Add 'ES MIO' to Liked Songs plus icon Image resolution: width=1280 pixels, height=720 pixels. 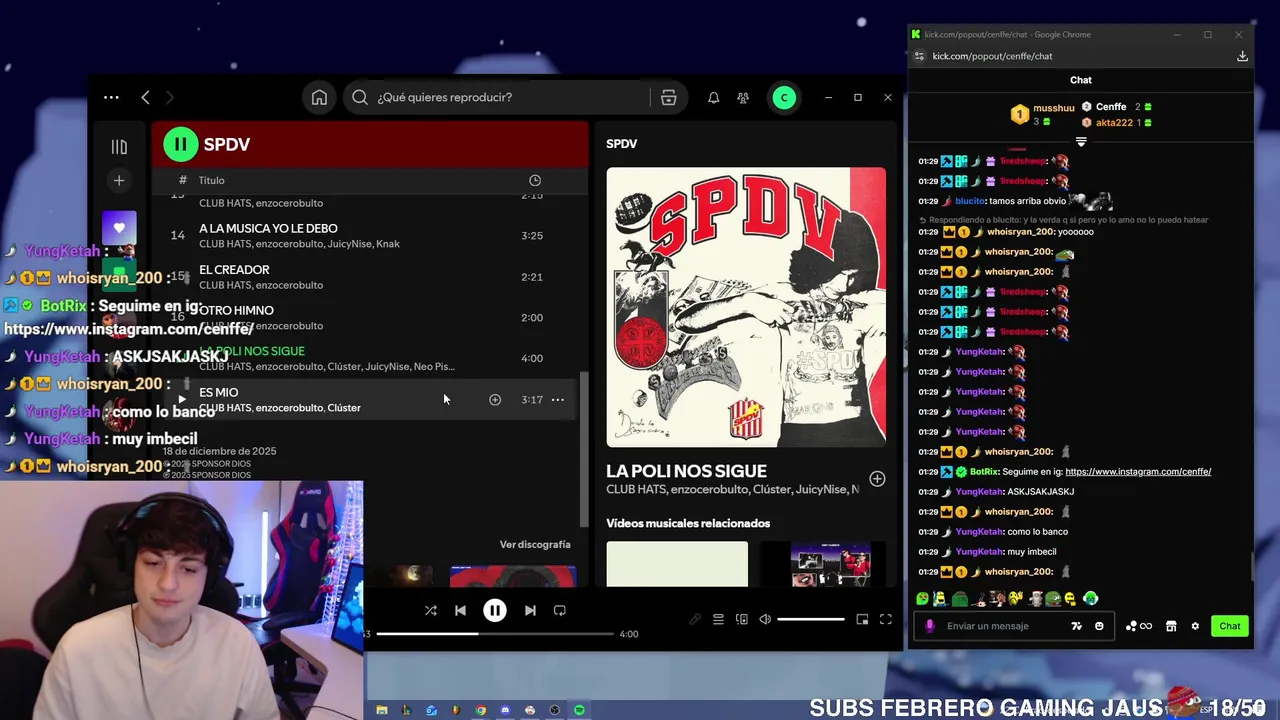coord(495,399)
